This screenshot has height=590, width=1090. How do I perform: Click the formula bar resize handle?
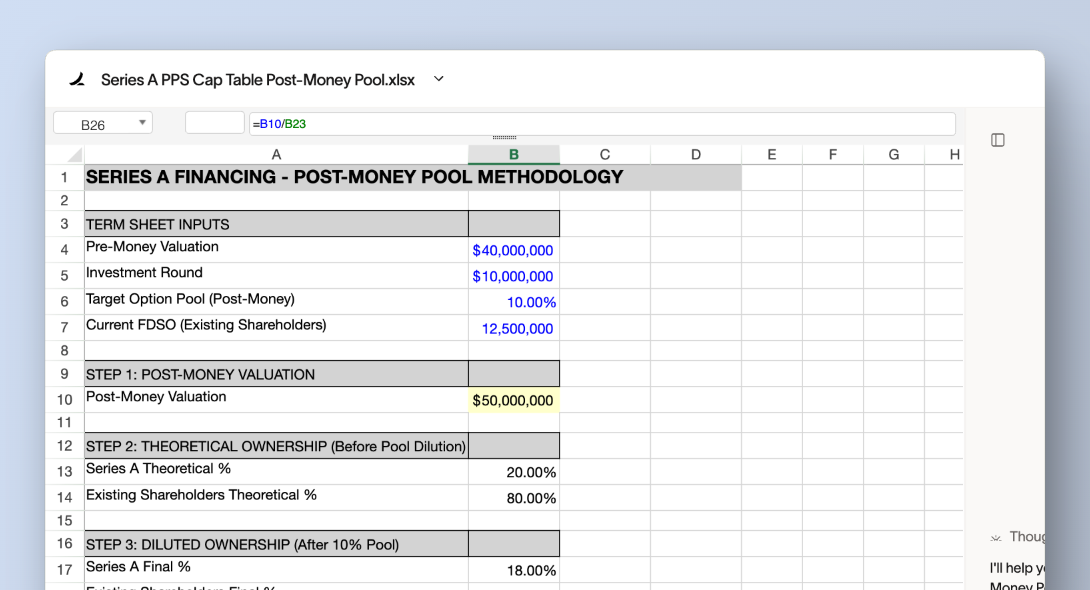pos(504,138)
